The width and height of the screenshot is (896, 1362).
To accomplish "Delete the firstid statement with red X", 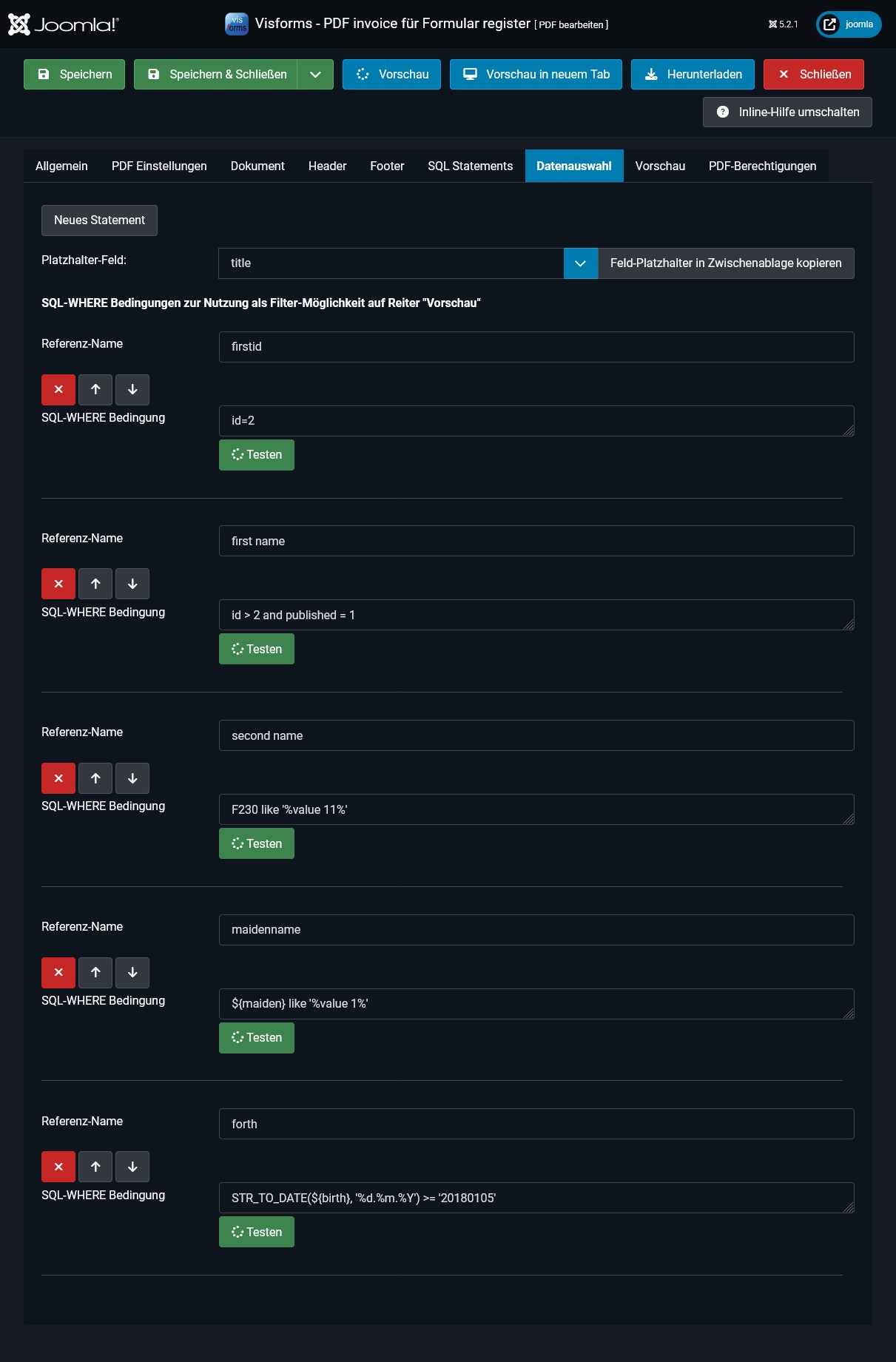I will (x=58, y=390).
